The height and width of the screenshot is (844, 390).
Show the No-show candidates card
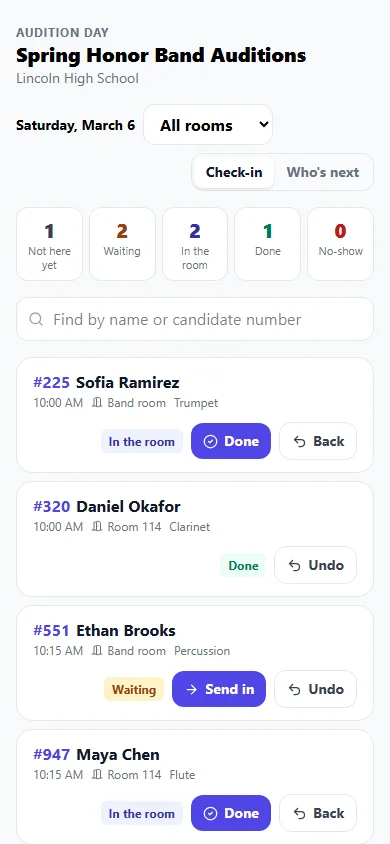tap(341, 244)
